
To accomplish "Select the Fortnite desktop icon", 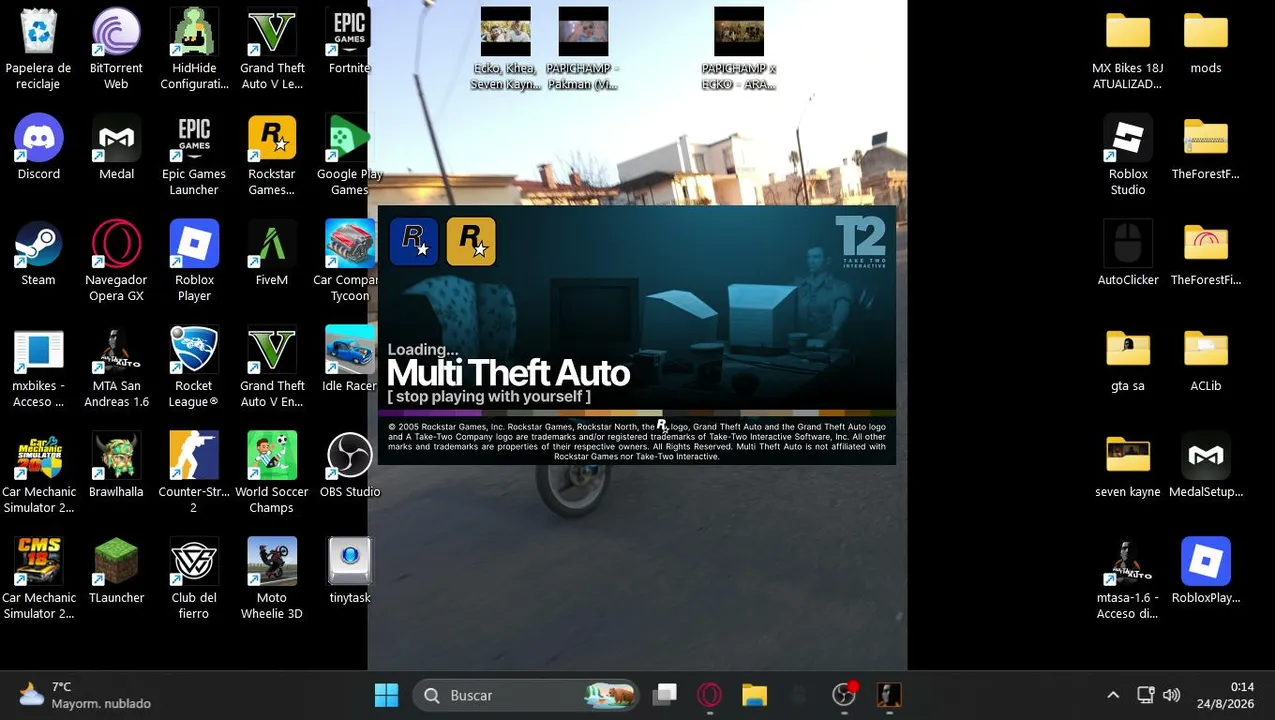I will [349, 41].
